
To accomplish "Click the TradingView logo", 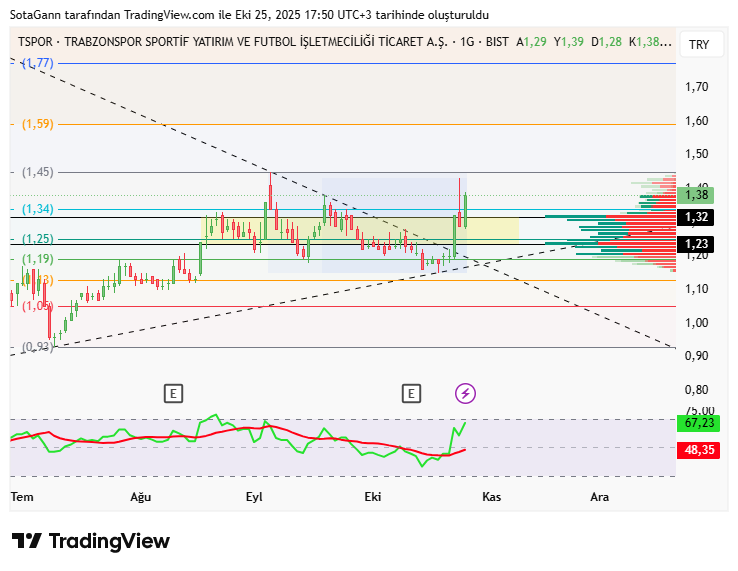I will pos(90,541).
